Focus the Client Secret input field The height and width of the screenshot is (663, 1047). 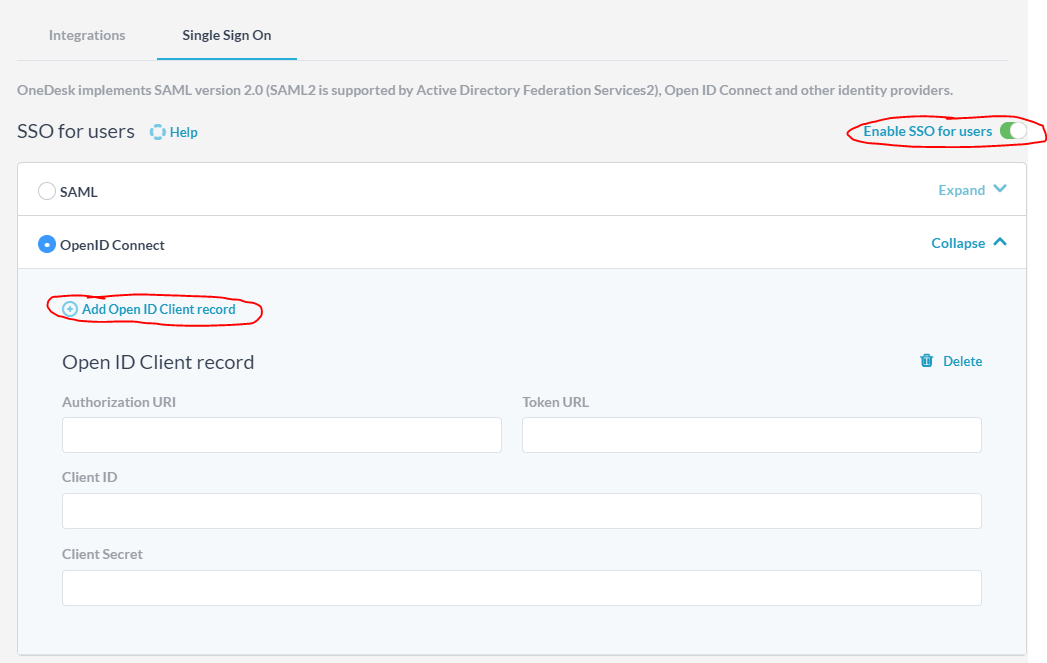pyautogui.click(x=521, y=588)
